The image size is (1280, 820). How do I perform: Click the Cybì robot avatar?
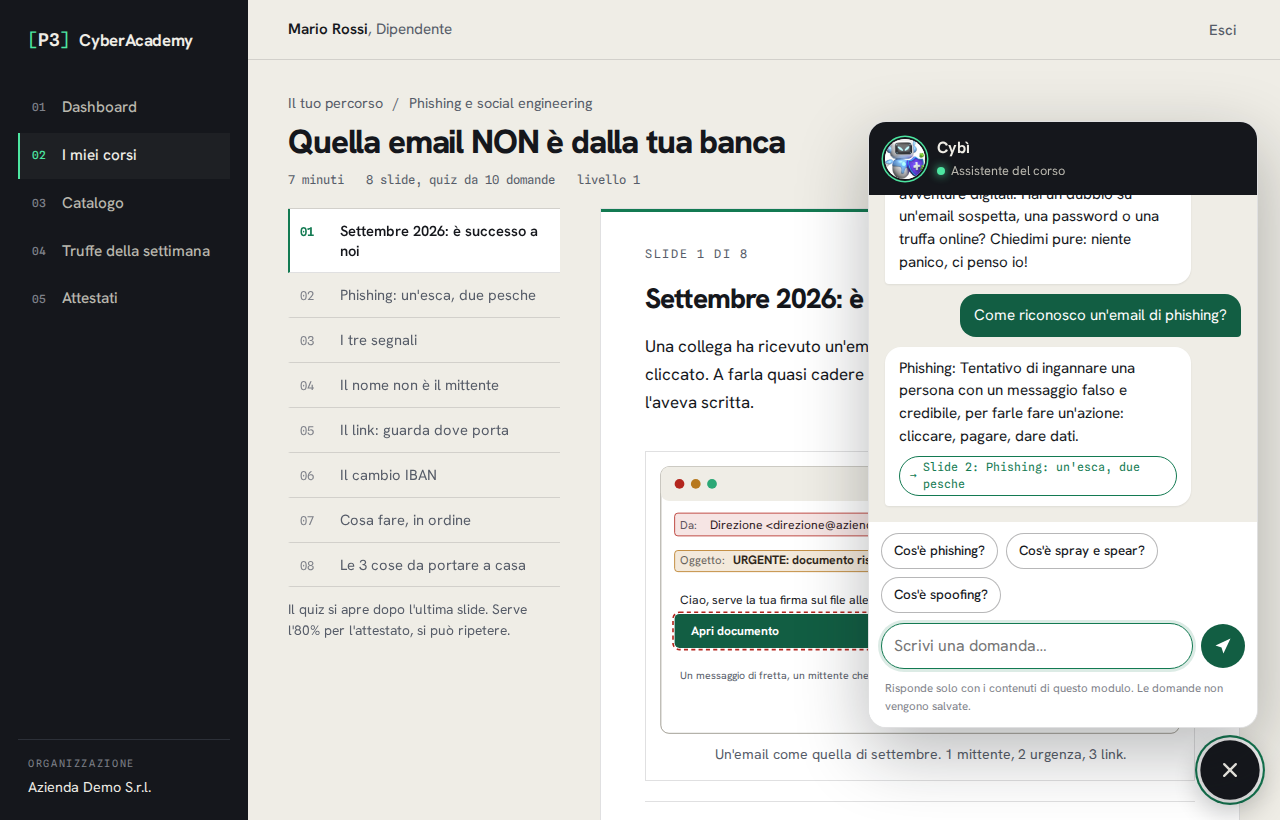(x=905, y=159)
